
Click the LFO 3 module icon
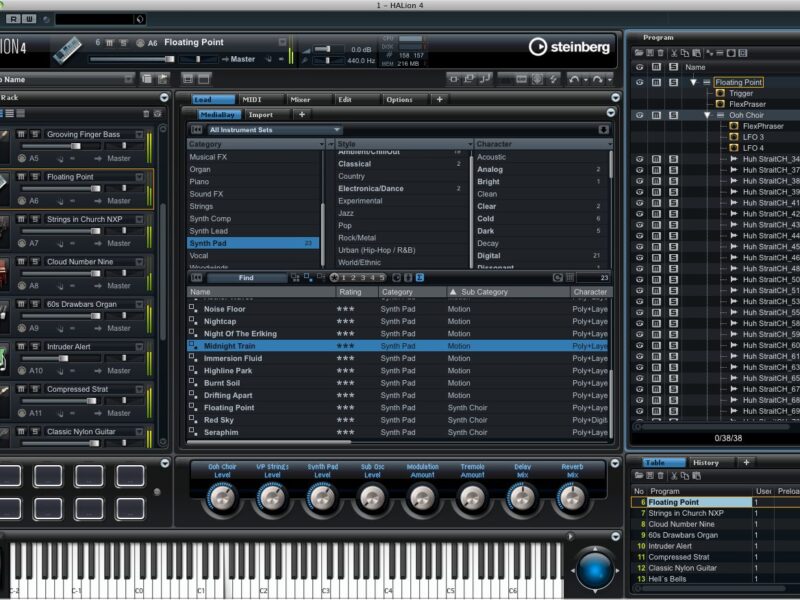[x=734, y=137]
